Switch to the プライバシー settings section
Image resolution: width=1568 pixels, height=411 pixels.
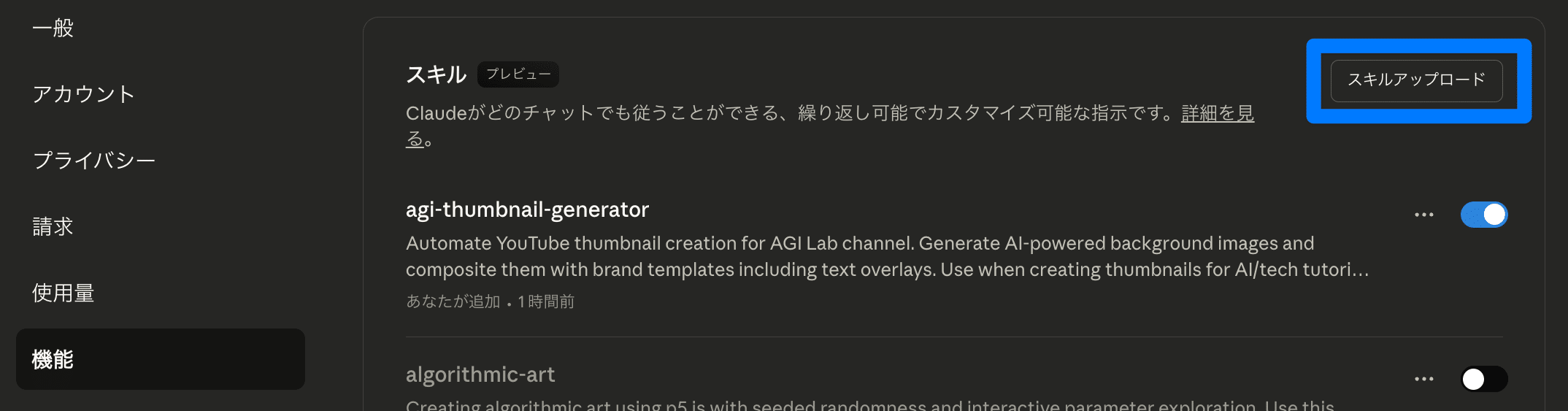point(94,161)
